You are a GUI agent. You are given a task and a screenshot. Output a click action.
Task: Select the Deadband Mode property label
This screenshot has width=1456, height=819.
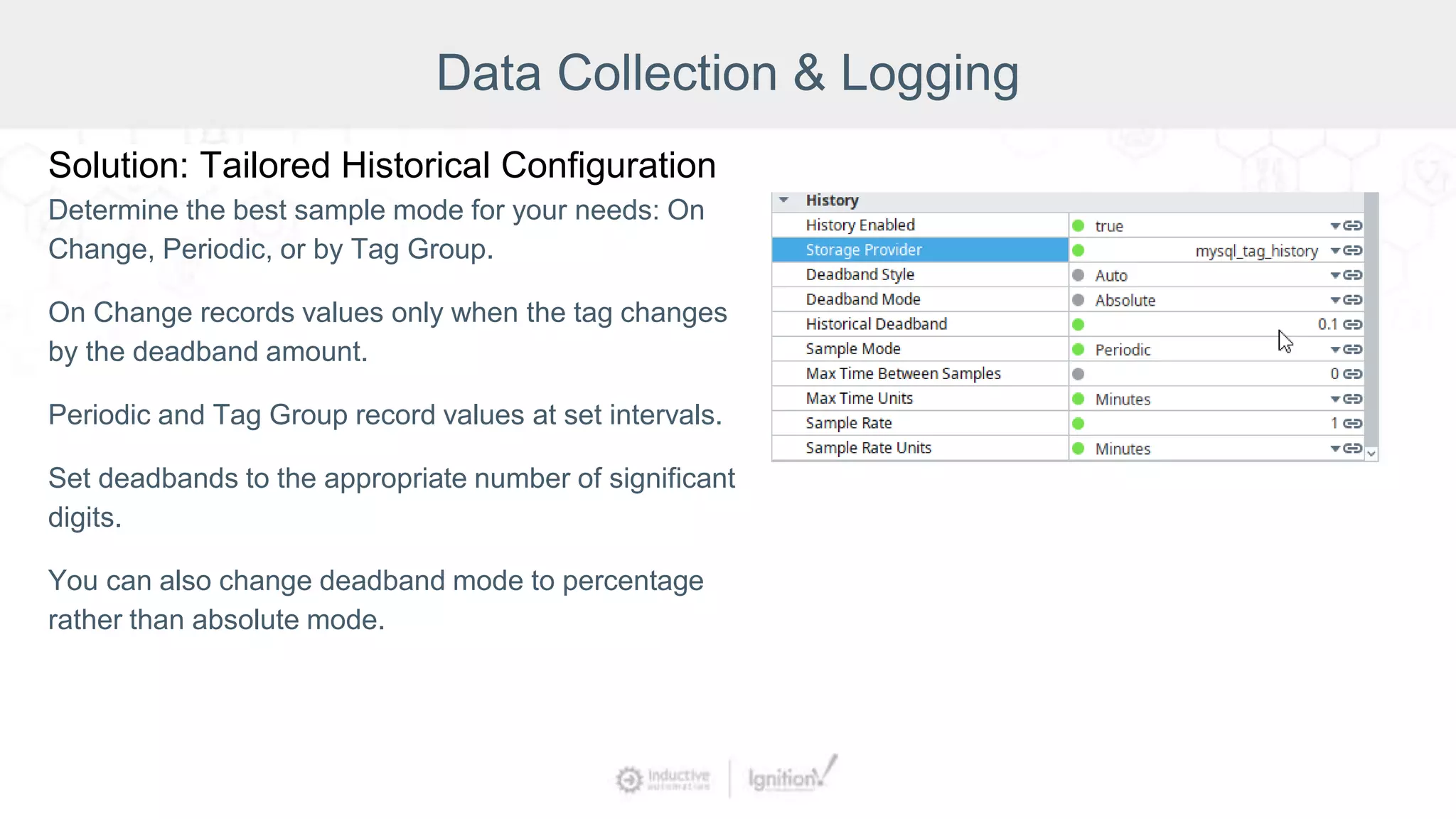click(x=863, y=299)
